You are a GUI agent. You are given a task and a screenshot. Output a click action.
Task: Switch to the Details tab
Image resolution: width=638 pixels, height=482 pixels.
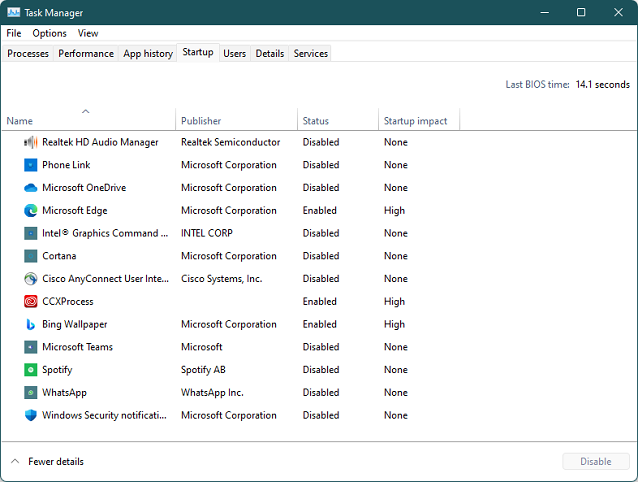coord(269,54)
